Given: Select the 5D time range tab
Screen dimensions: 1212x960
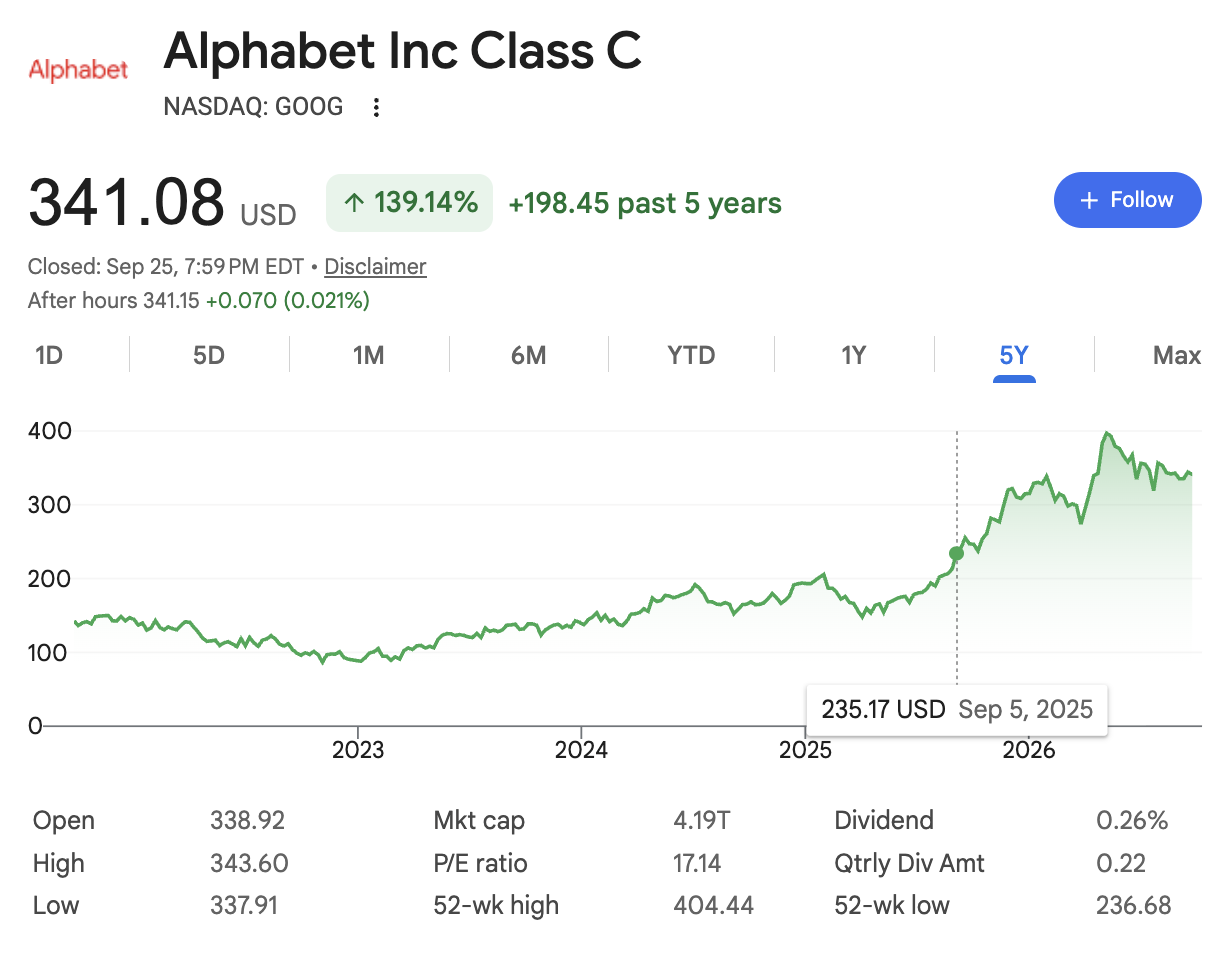Looking at the screenshot, I should tap(209, 355).
